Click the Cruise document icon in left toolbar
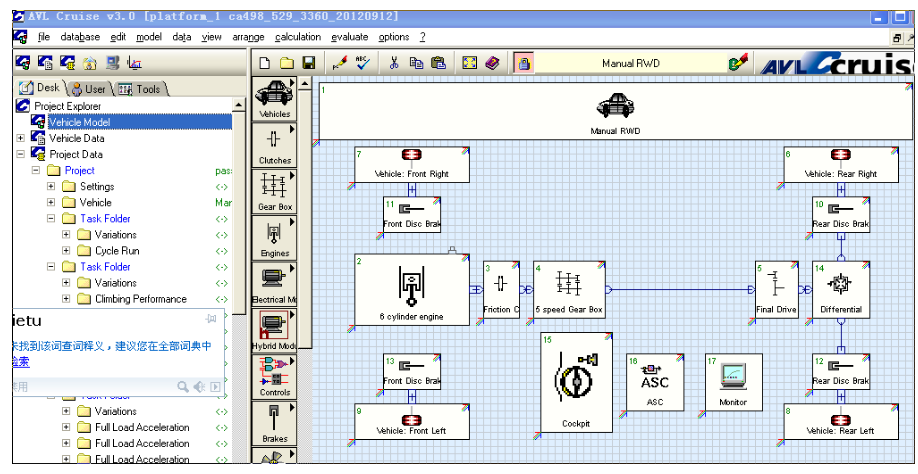 pyautogui.click(x=46, y=62)
